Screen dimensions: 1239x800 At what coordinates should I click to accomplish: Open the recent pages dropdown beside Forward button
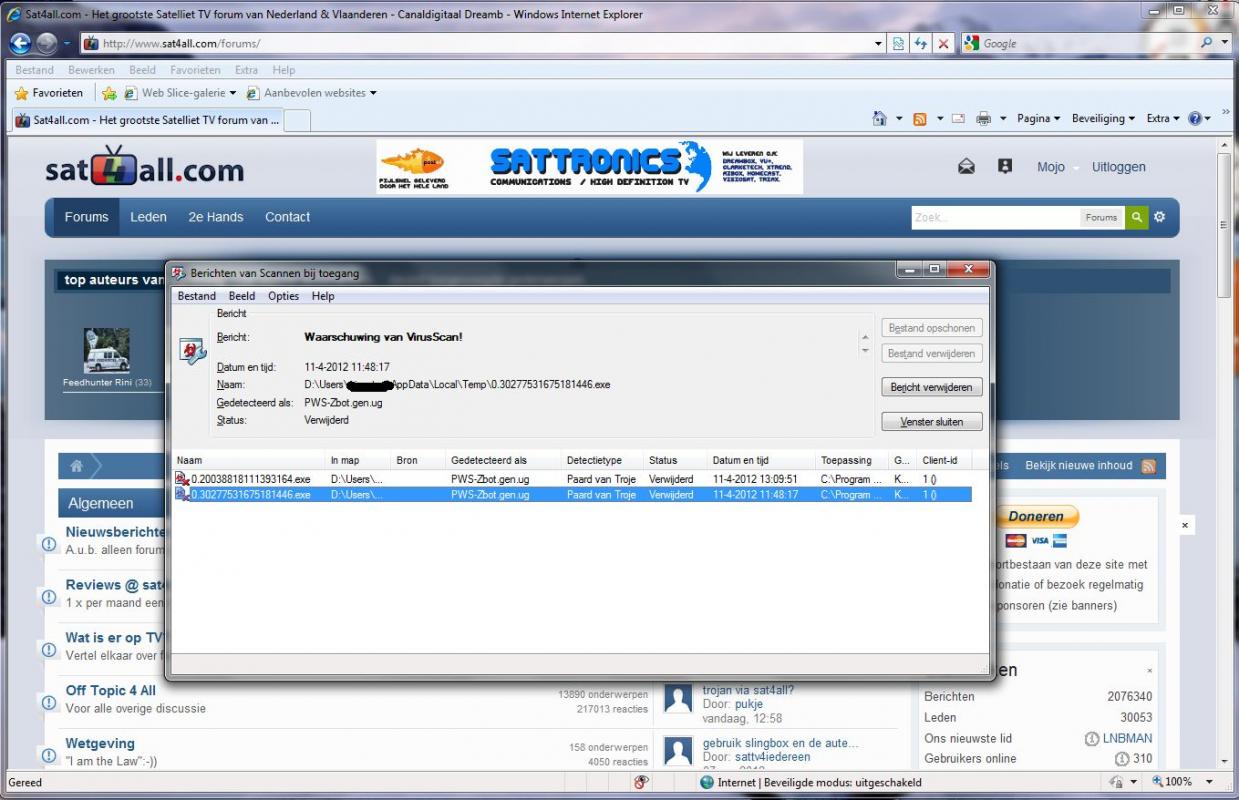[66, 44]
